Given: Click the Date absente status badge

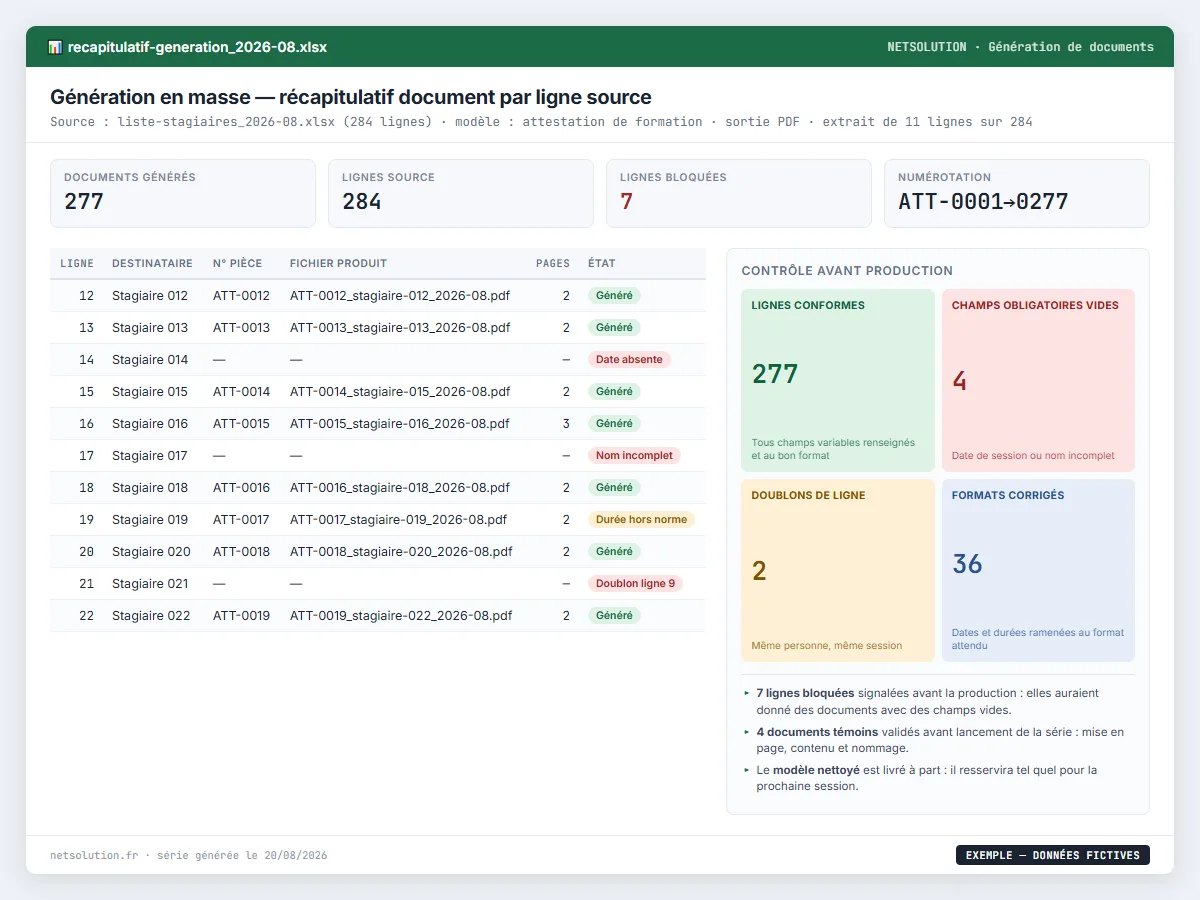Looking at the screenshot, I should point(629,360).
